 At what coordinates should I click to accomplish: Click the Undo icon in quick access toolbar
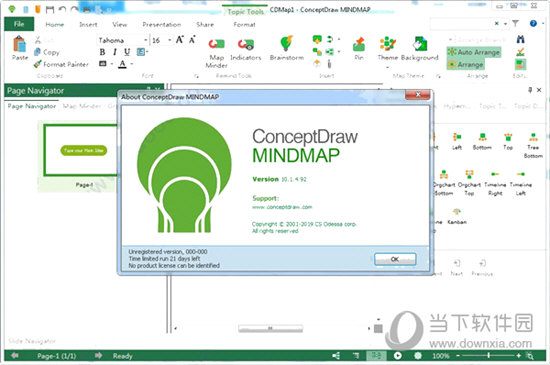(x=62, y=9)
